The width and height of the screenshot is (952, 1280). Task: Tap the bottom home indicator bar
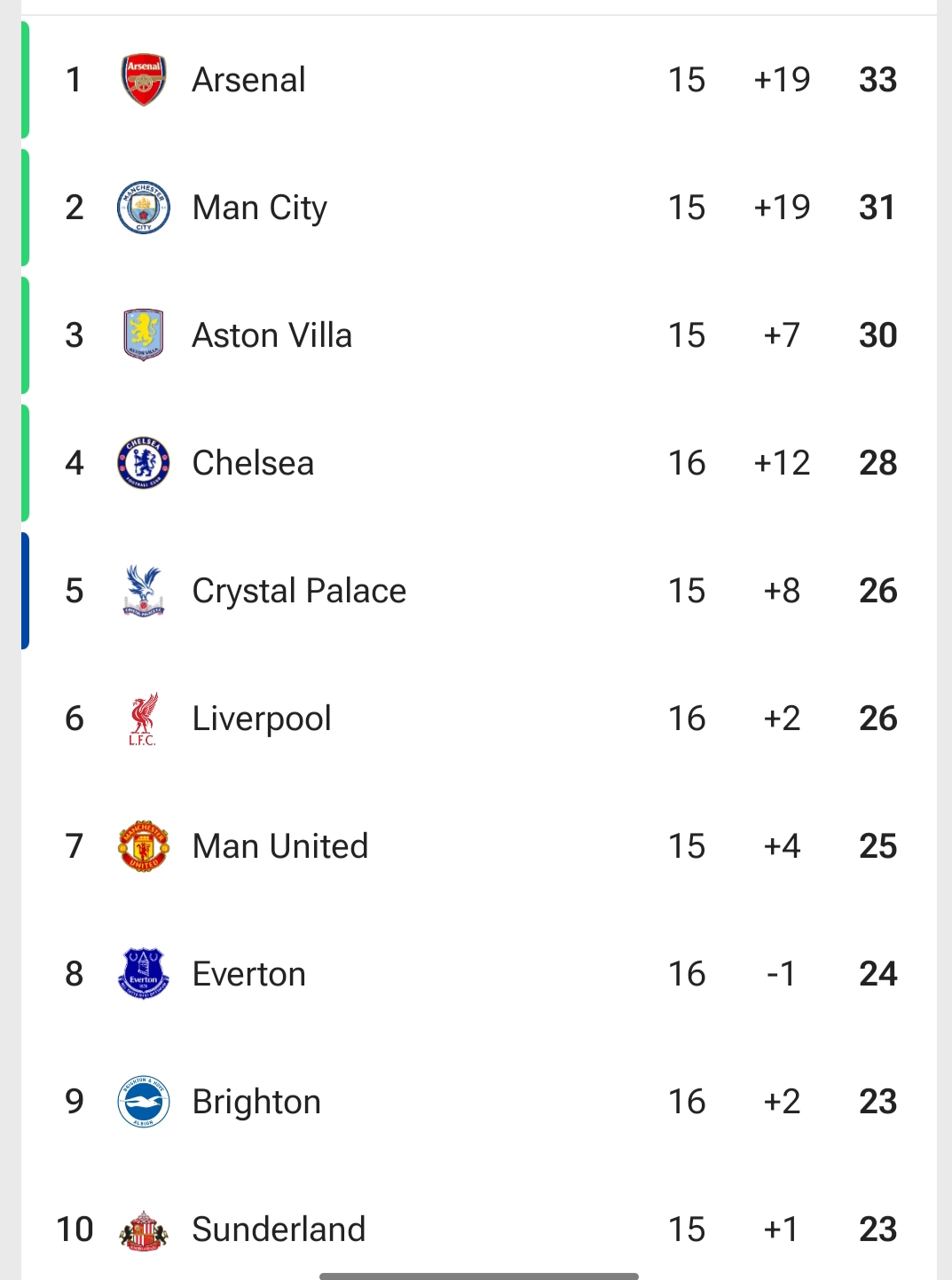pyautogui.click(x=479, y=1276)
